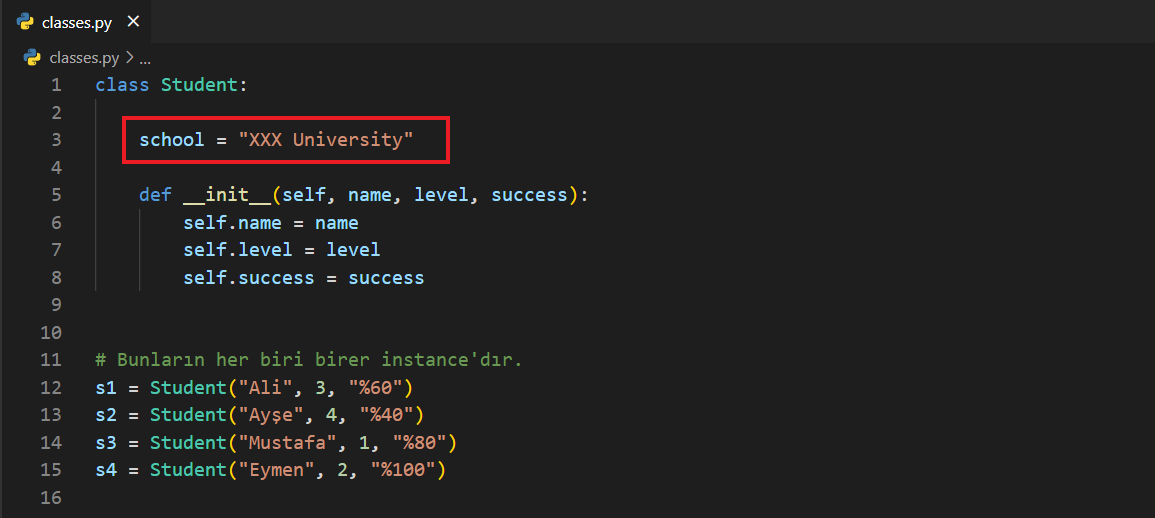1155x518 pixels.
Task: Click line number 1 in the gutter
Action: (56, 85)
